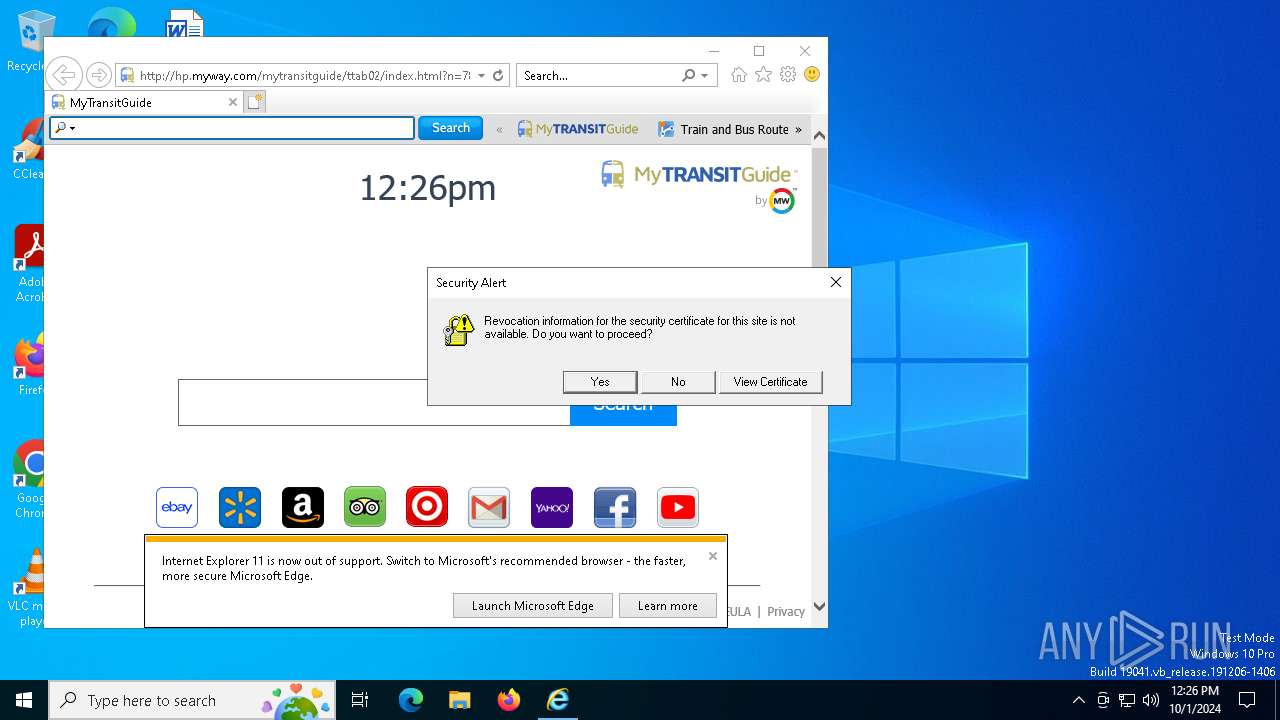Open File Explorer from the taskbar

460,700
